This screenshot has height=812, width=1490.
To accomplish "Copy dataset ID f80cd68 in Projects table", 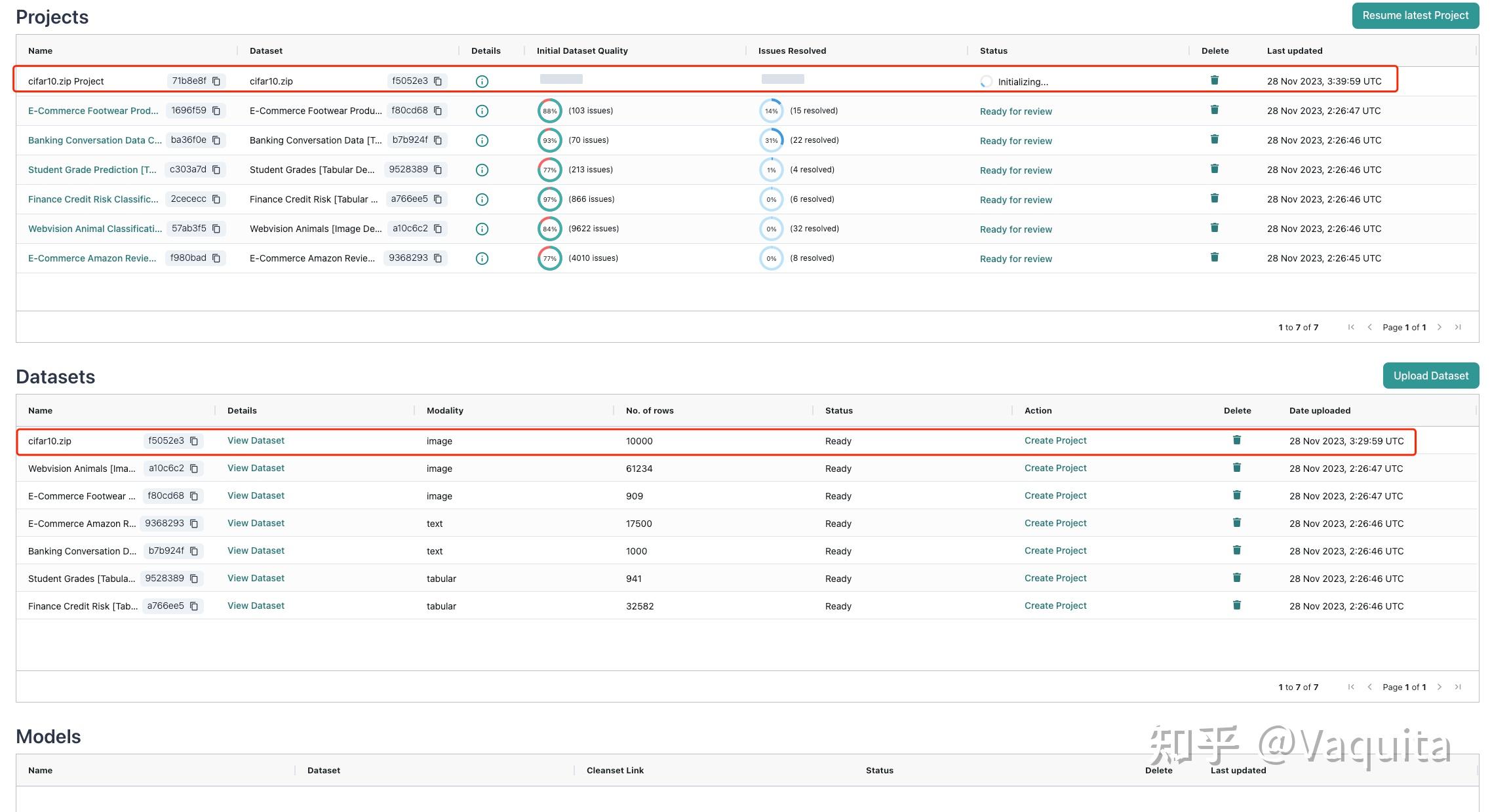I will click(438, 111).
